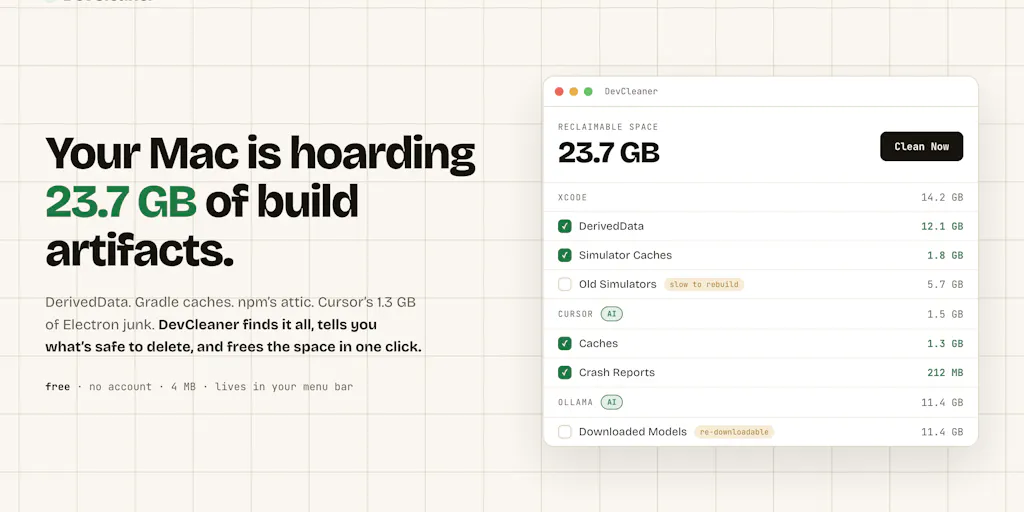Click the 1.3 GB Caches size
Viewport: 1024px width, 512px height.
click(x=945, y=344)
